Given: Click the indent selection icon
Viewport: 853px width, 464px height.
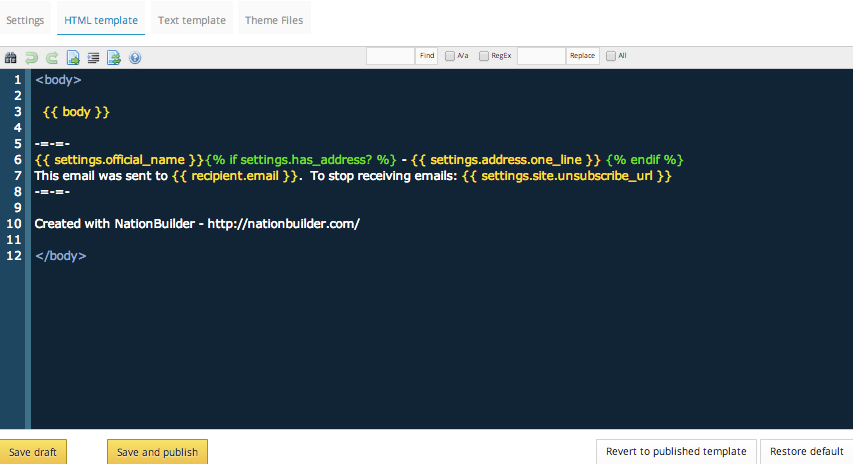Looking at the screenshot, I should coord(94,58).
